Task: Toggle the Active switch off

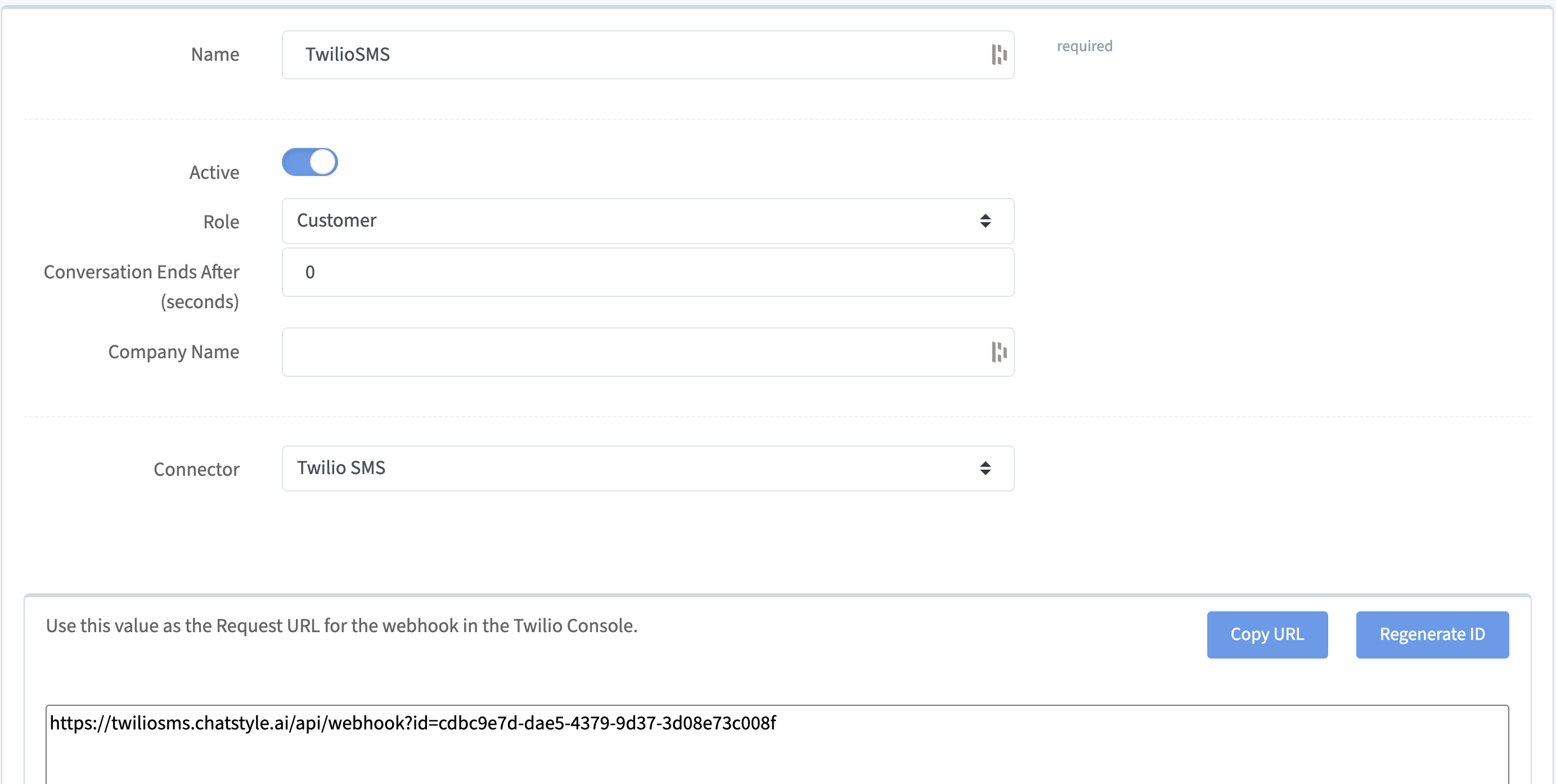Action: [x=310, y=162]
